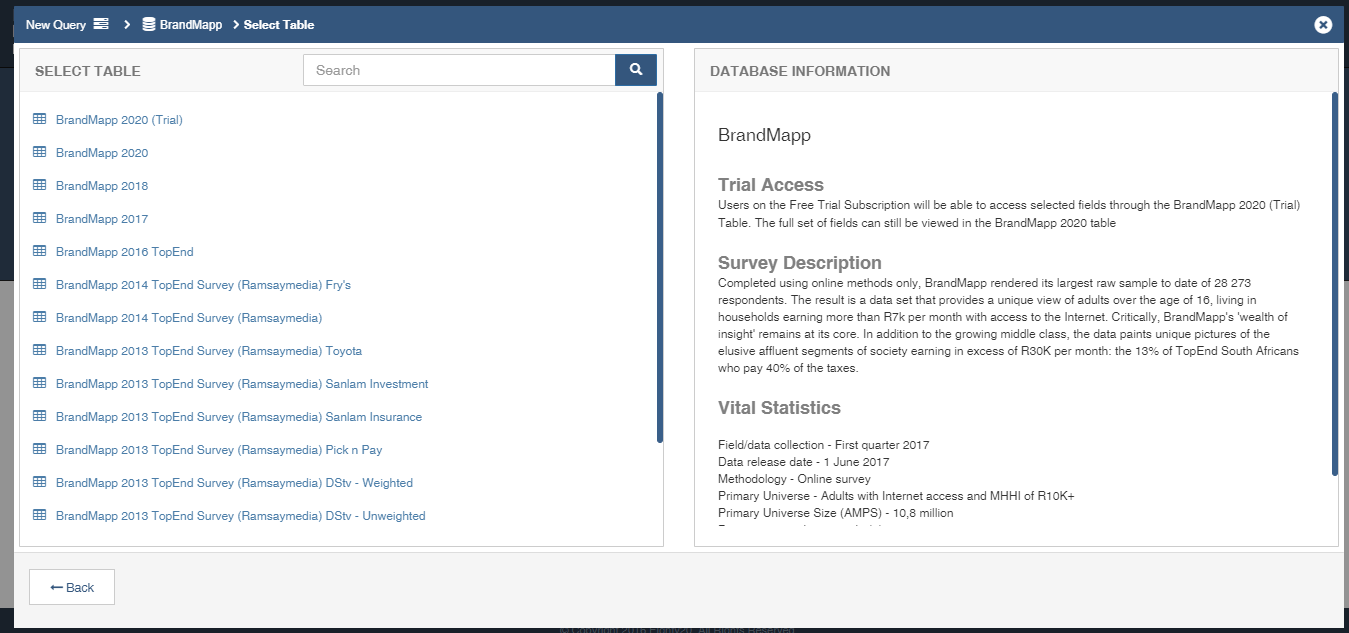Click the New Query list icon
Viewport: 1349px width, 633px height.
101,24
